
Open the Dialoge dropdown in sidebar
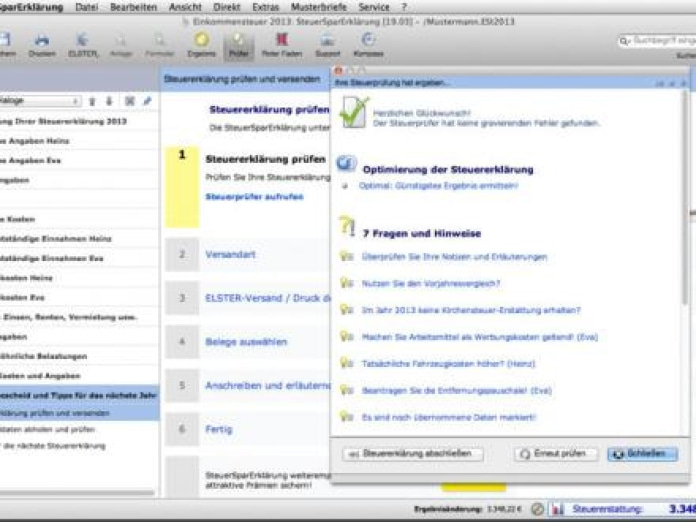(x=39, y=101)
